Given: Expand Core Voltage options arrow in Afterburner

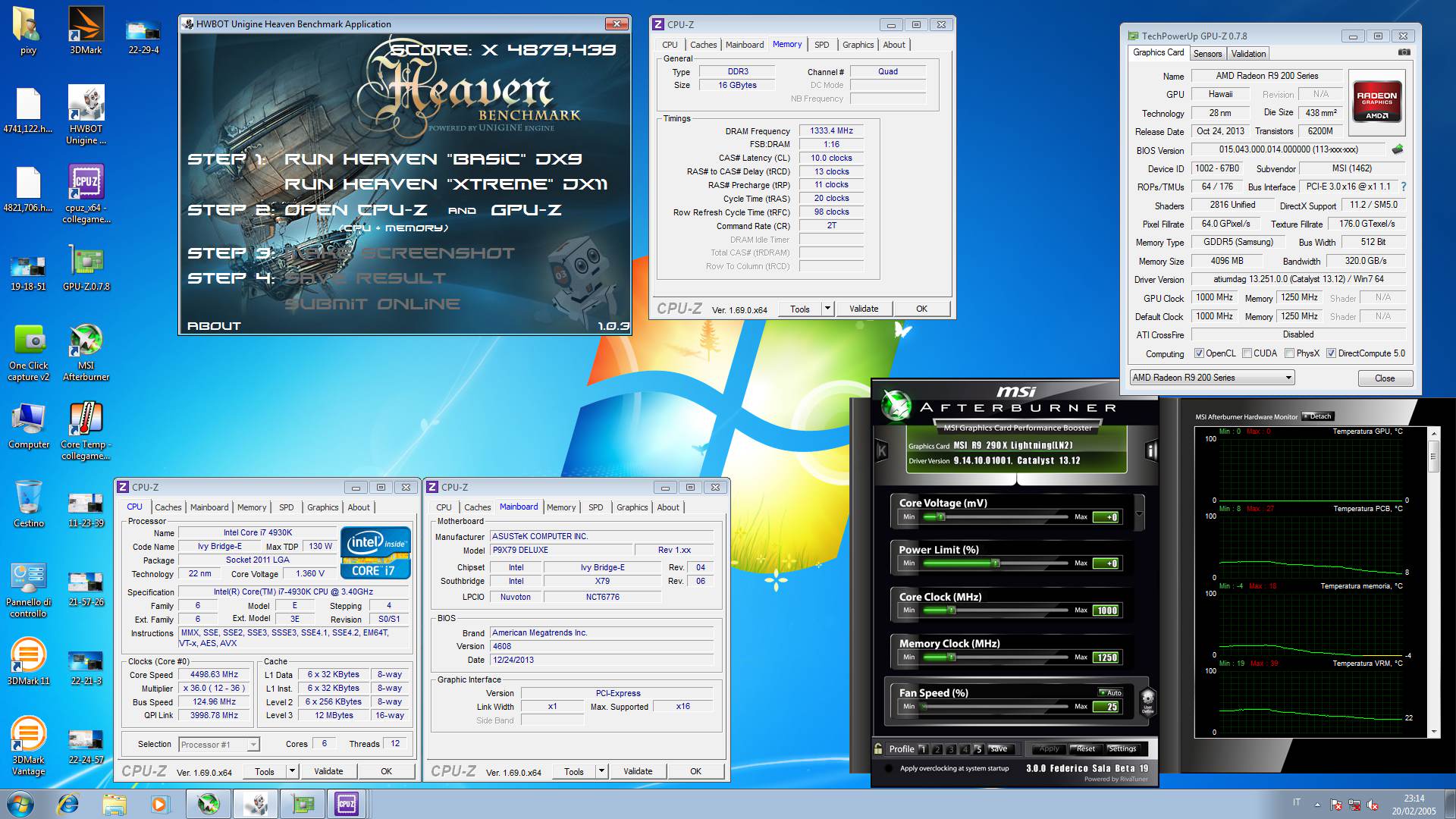Looking at the screenshot, I should [1138, 512].
